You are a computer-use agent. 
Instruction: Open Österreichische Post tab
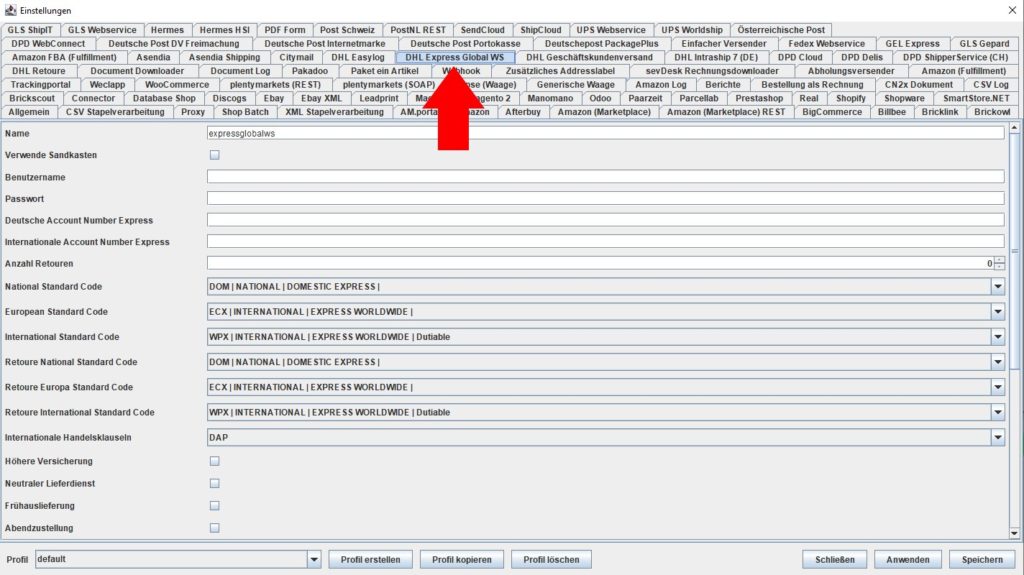[x=781, y=30]
